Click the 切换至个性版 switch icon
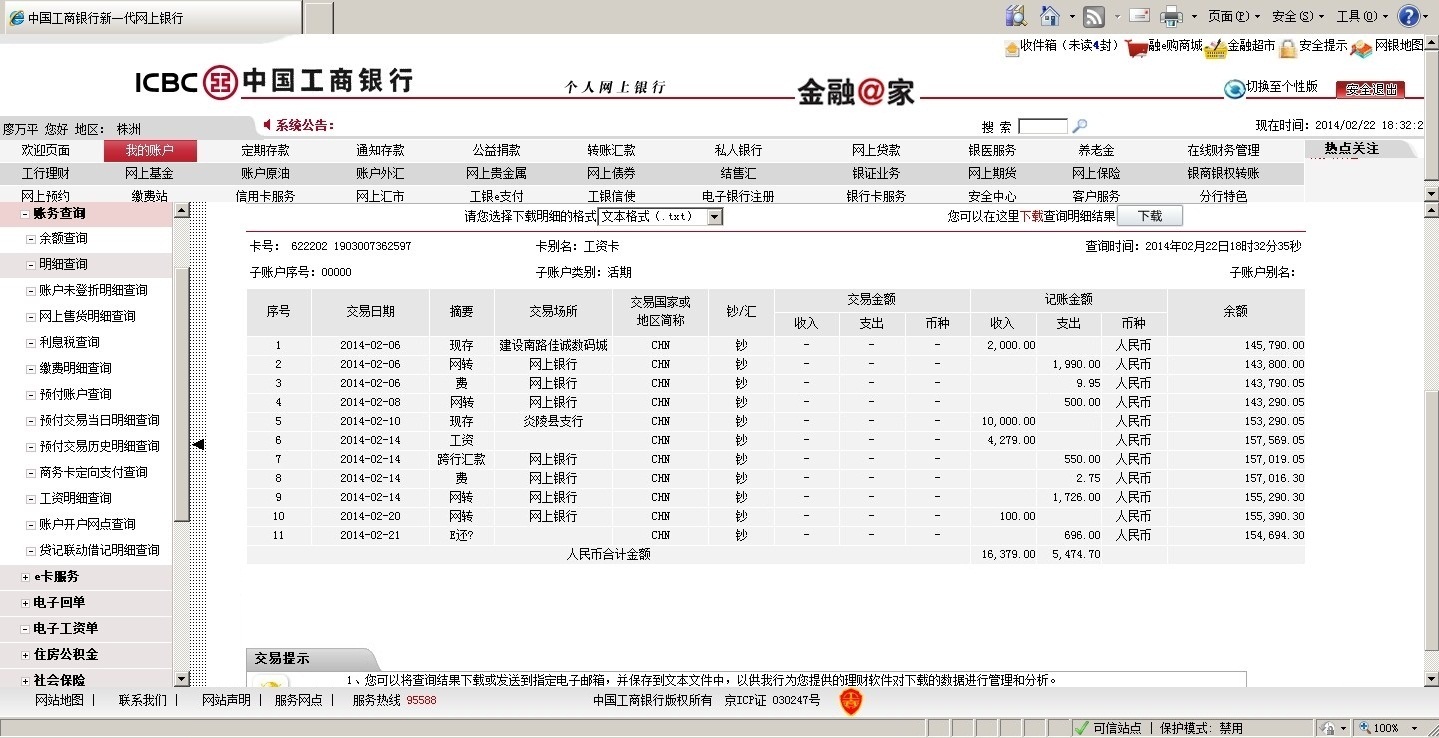This screenshot has width=1439, height=738. click(x=1234, y=88)
